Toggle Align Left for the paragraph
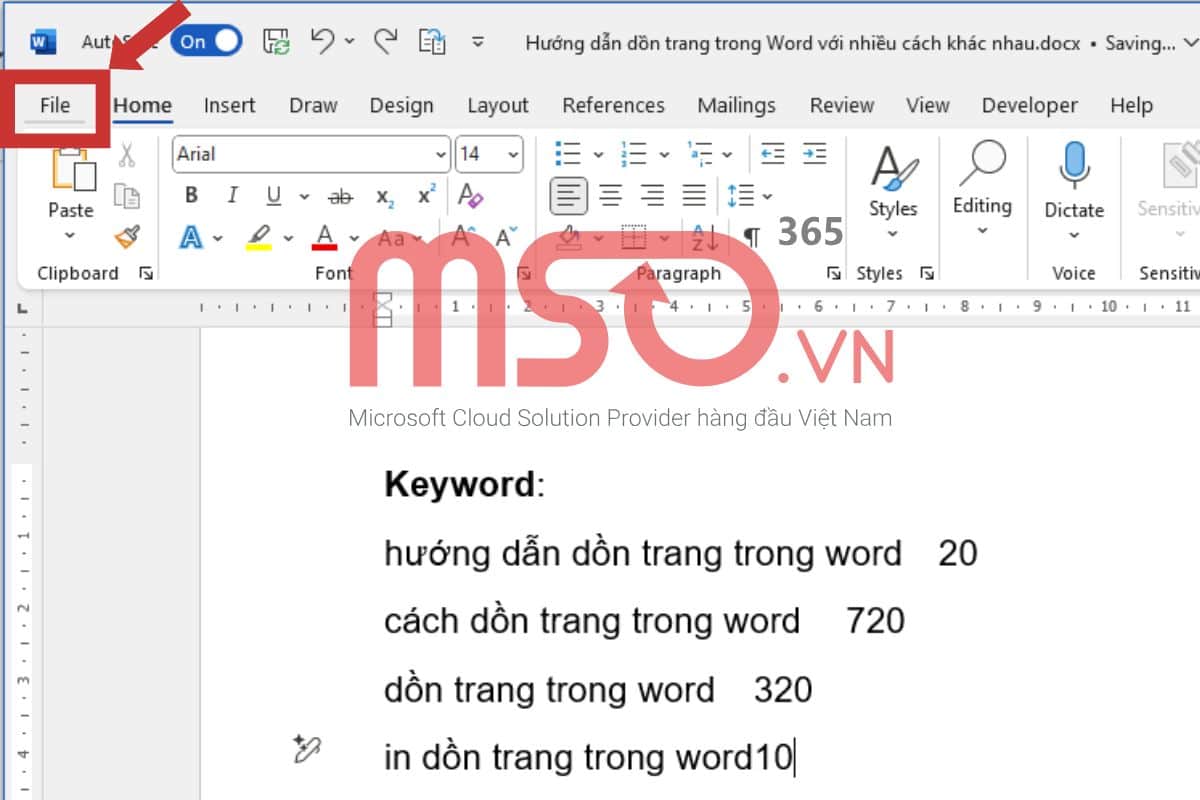Viewport: 1200px width, 800px height. click(569, 195)
